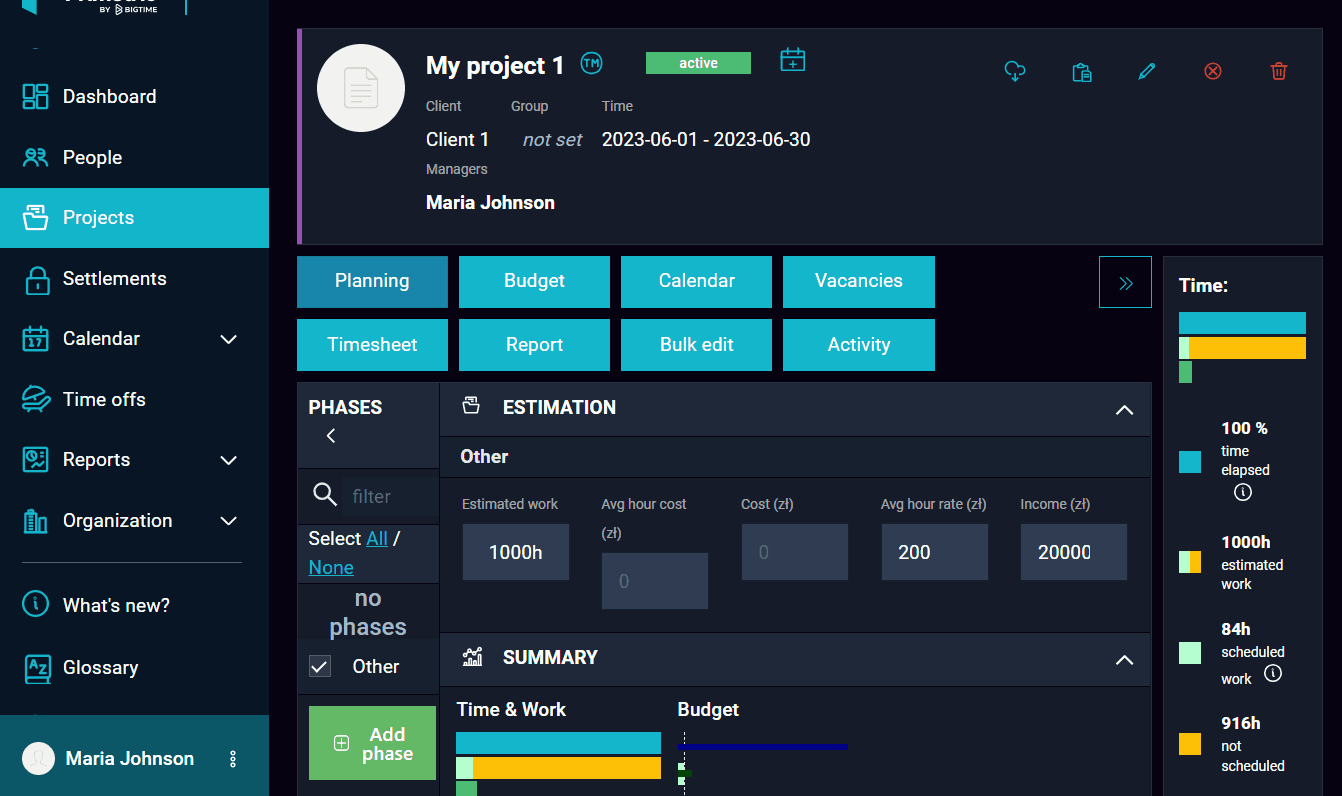Expand the Organization sidebar menu
Screen dimensions: 1342x796
(x=229, y=521)
